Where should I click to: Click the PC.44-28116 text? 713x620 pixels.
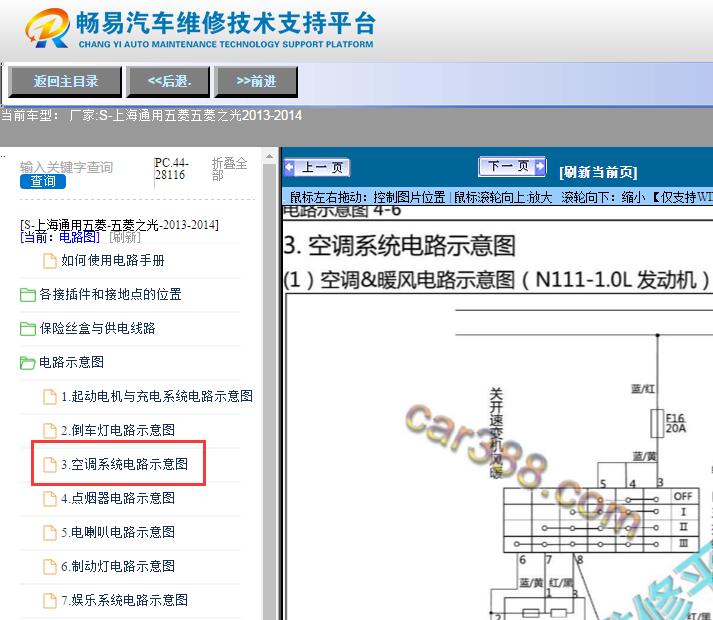pyautogui.click(x=171, y=169)
